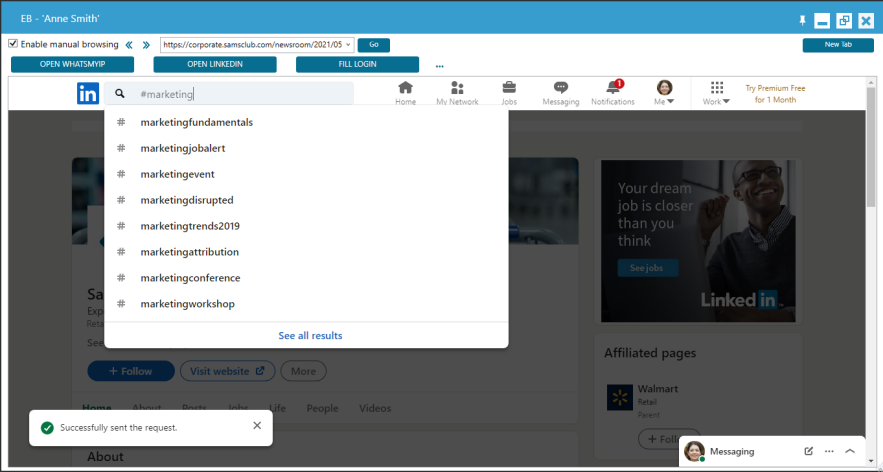Open the Walmart affiliated page link

point(658,389)
